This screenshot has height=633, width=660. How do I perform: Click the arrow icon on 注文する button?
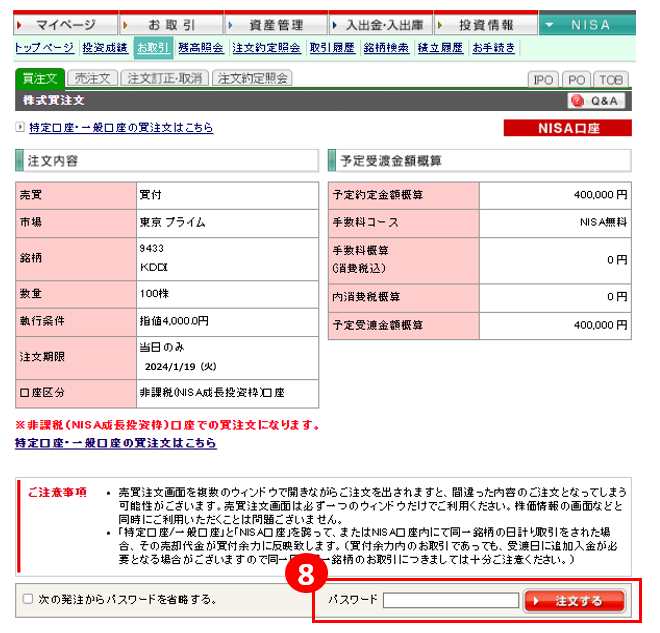pyautogui.click(x=536, y=601)
